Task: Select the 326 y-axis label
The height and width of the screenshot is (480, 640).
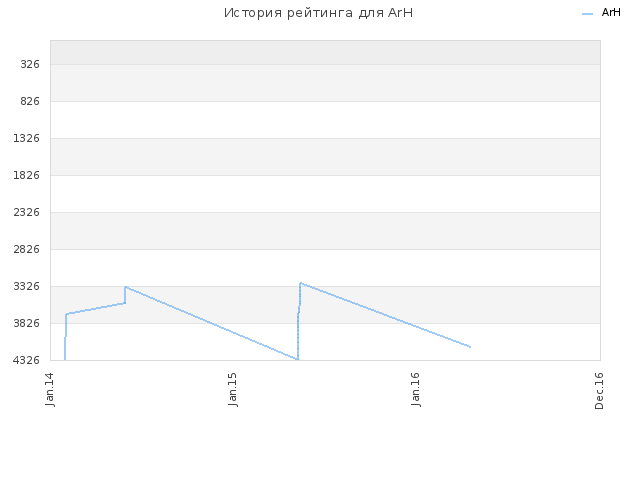Action: 30,64
